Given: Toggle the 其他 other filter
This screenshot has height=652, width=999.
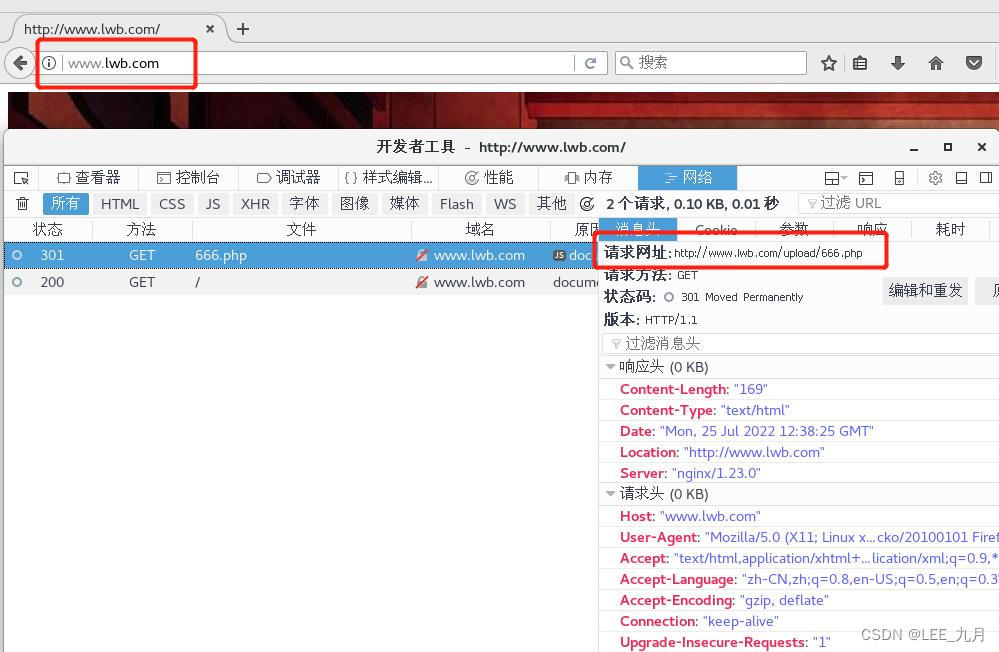Looking at the screenshot, I should (552, 203).
